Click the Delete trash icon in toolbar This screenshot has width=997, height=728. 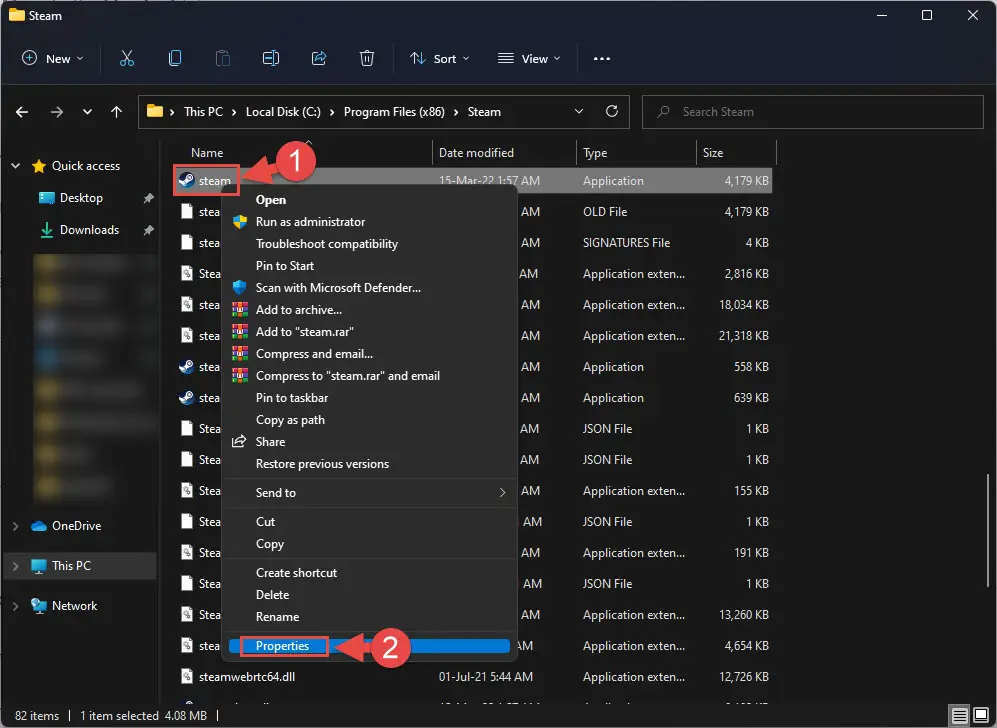tap(367, 58)
